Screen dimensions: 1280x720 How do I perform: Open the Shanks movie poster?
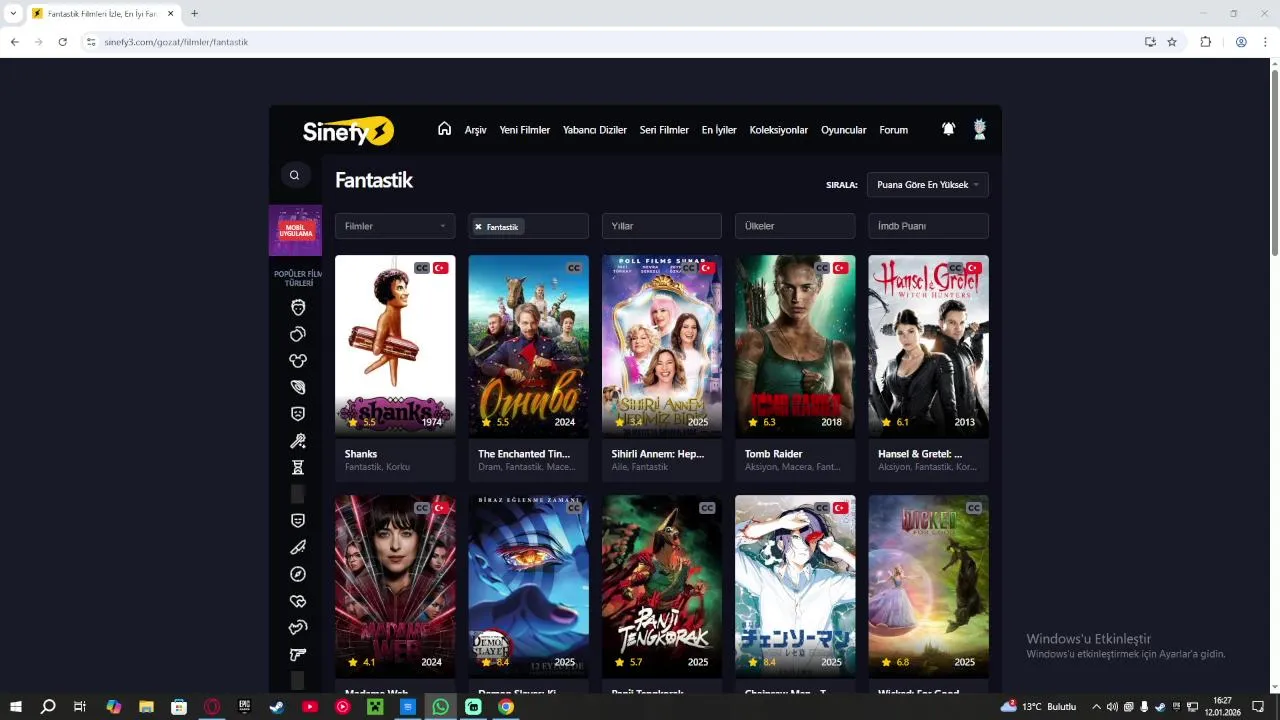click(395, 346)
